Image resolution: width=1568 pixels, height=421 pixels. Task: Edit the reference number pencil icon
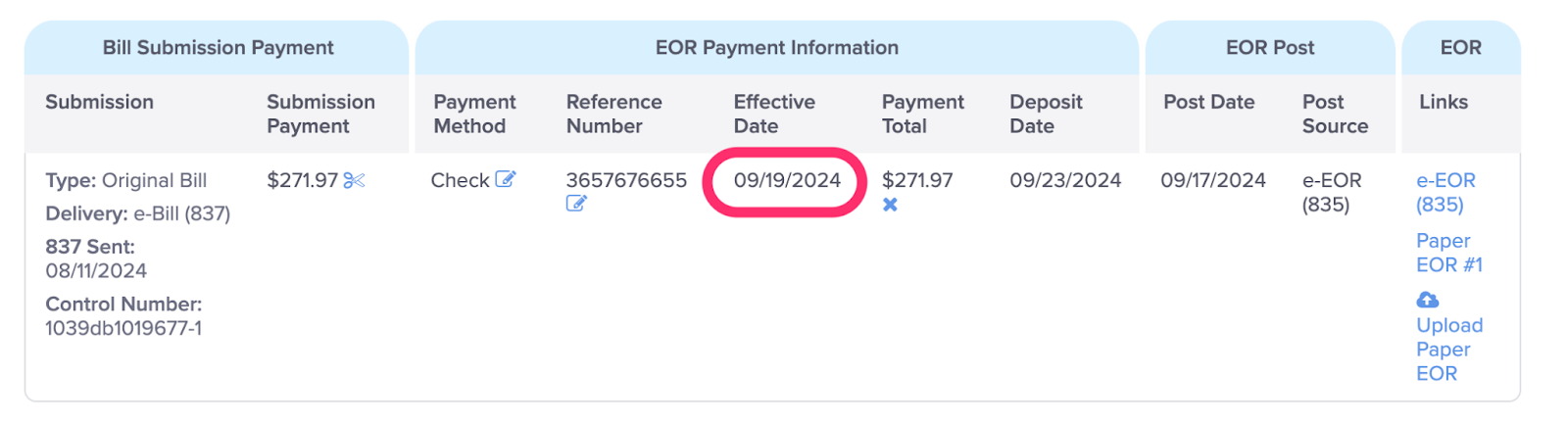pos(576,204)
